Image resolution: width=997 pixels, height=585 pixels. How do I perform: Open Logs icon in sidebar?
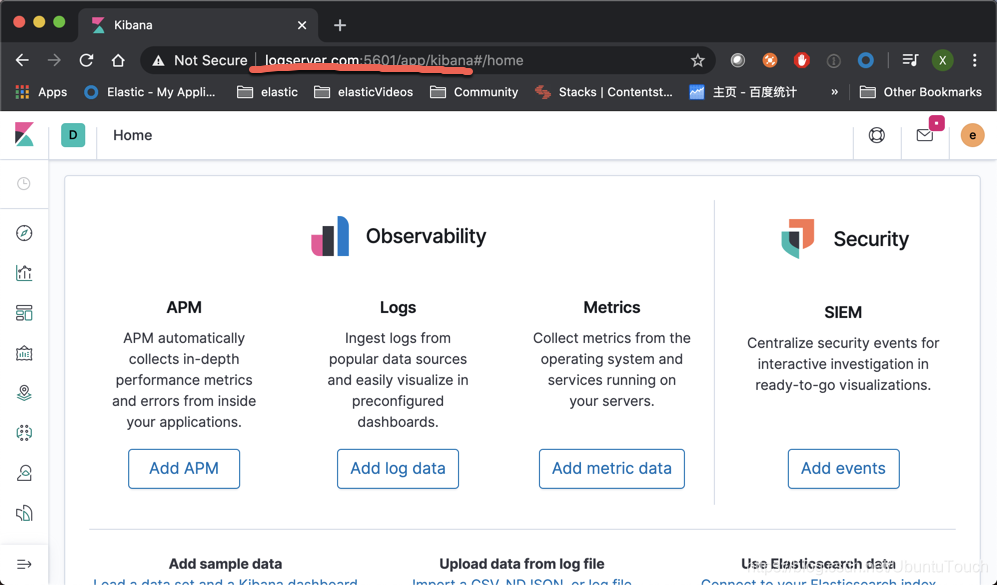pyautogui.click(x=24, y=513)
